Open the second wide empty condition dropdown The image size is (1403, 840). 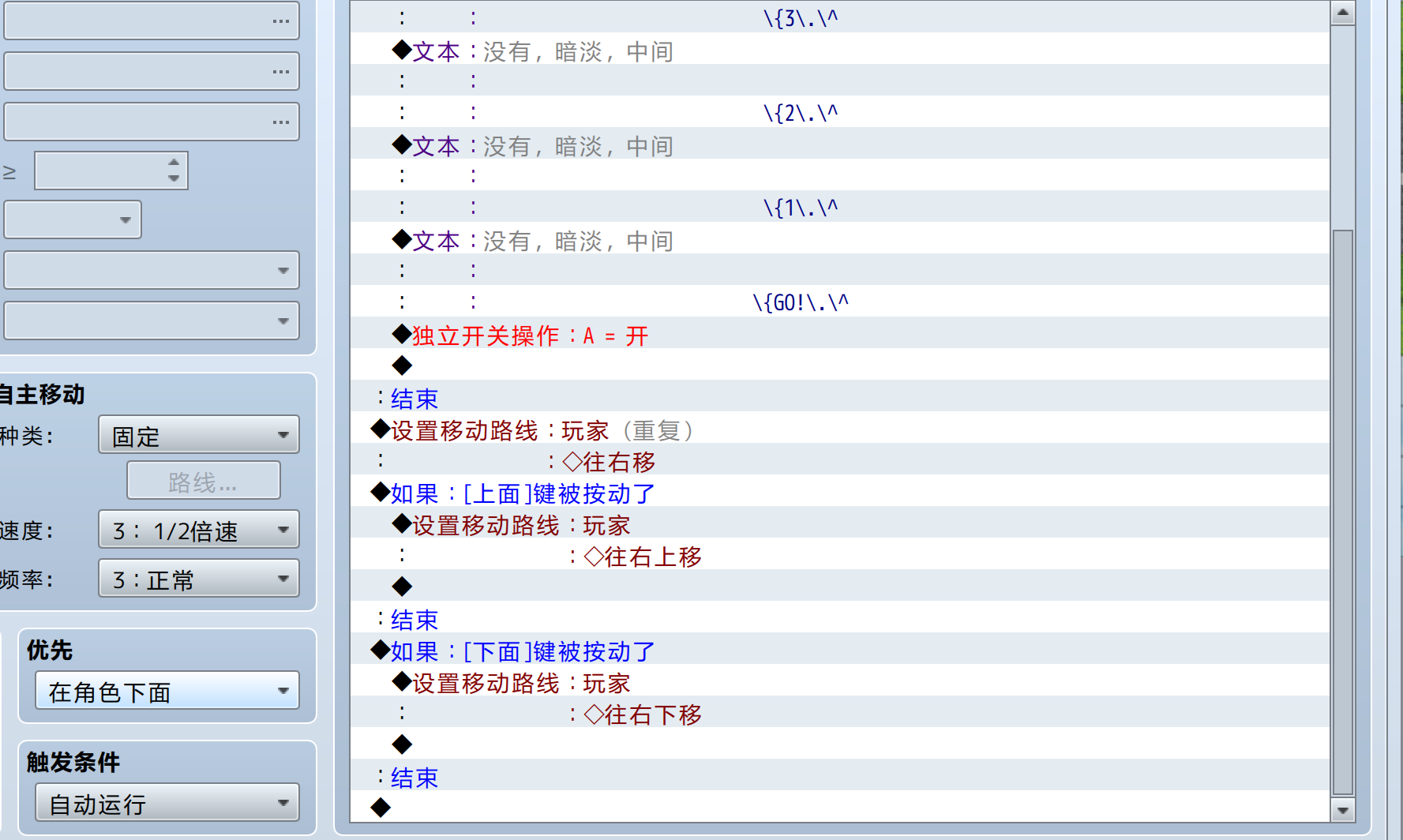(152, 321)
